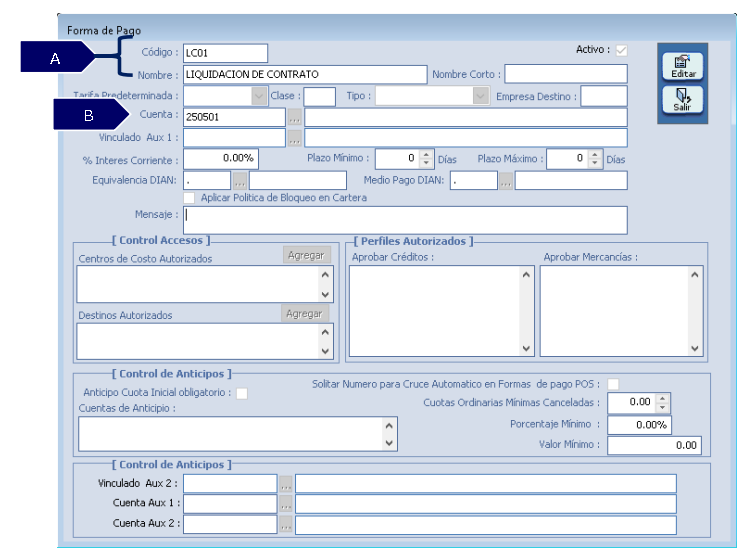Click the % Interes Corriente field

point(221,159)
